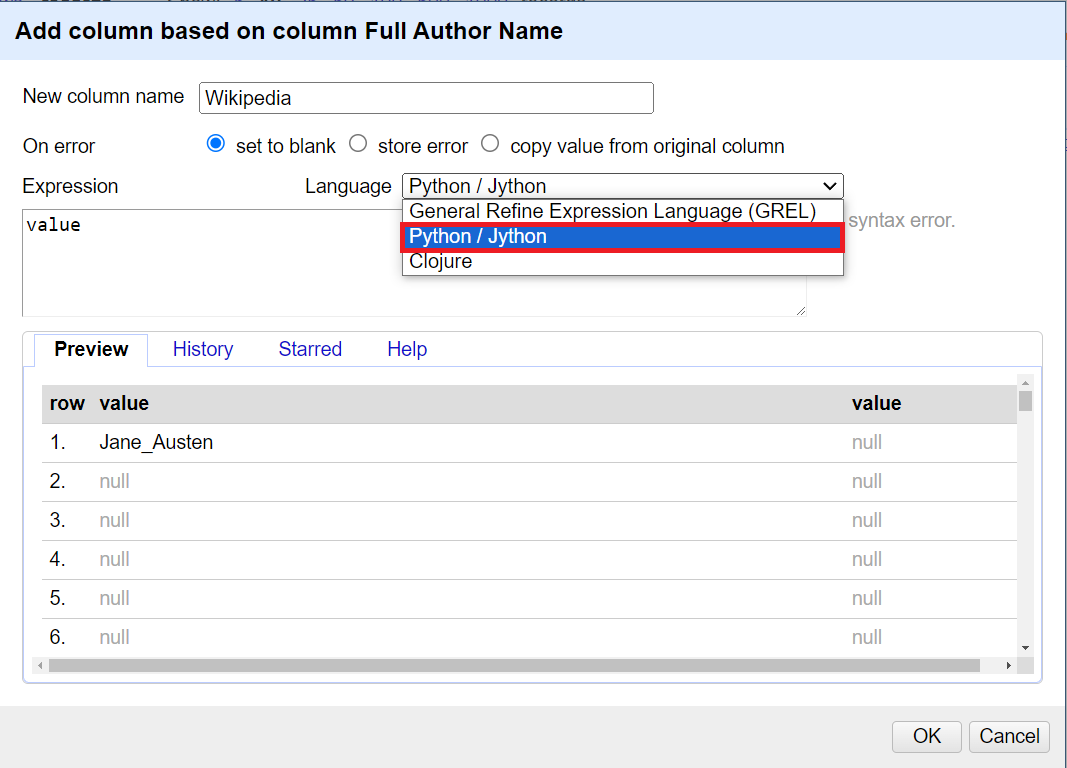Select the 'set to blank' radio button

215,144
